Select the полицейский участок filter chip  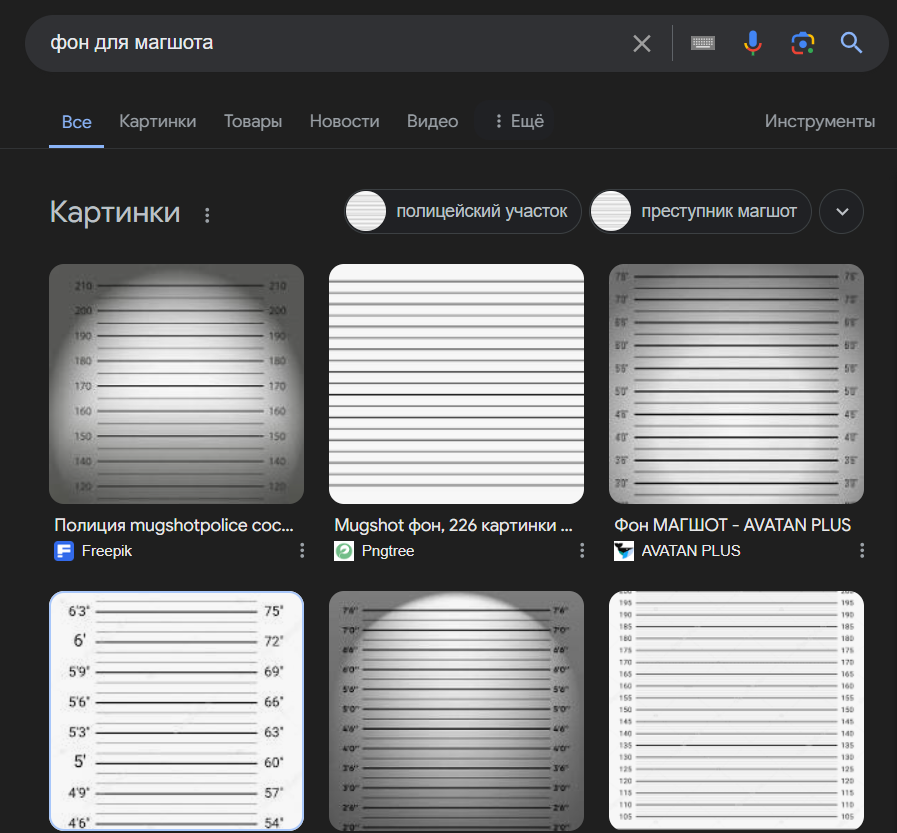coord(462,212)
